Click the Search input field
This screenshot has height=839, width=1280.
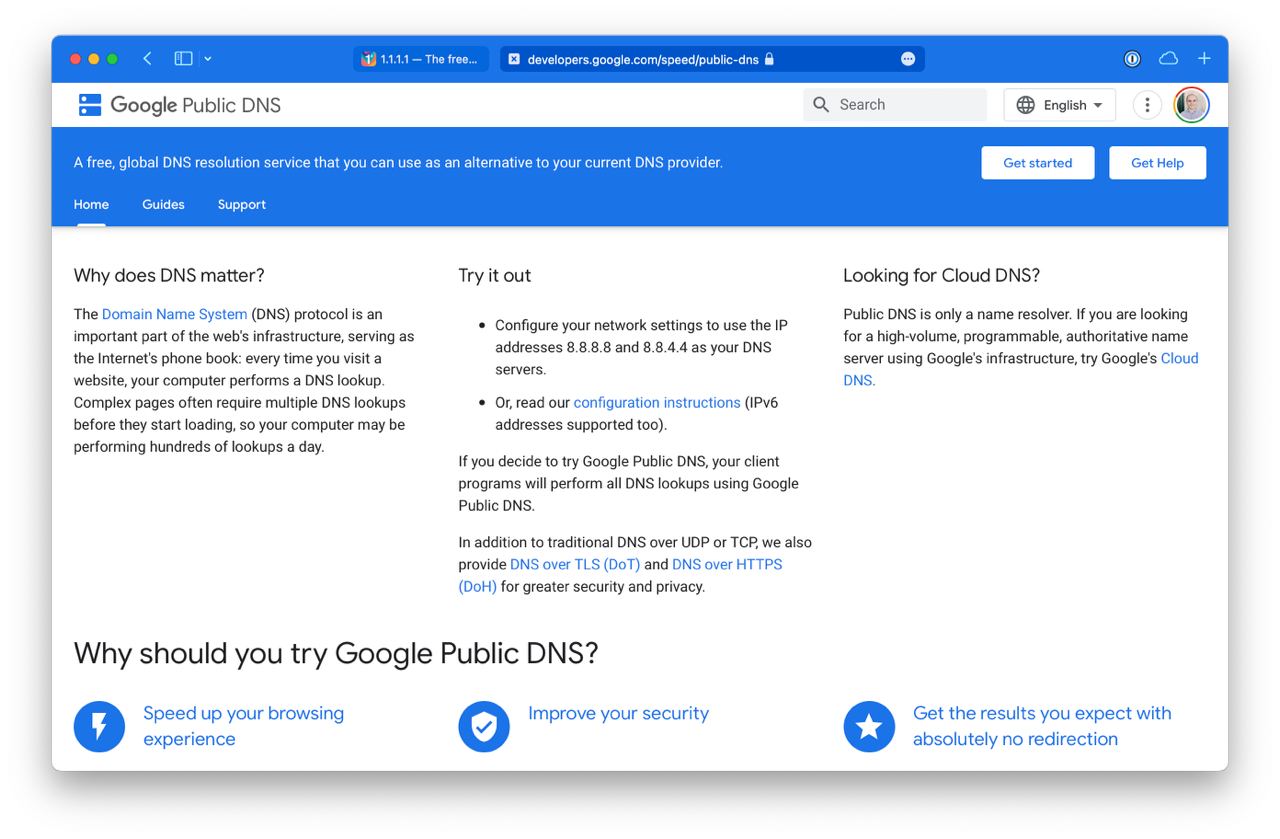[895, 105]
